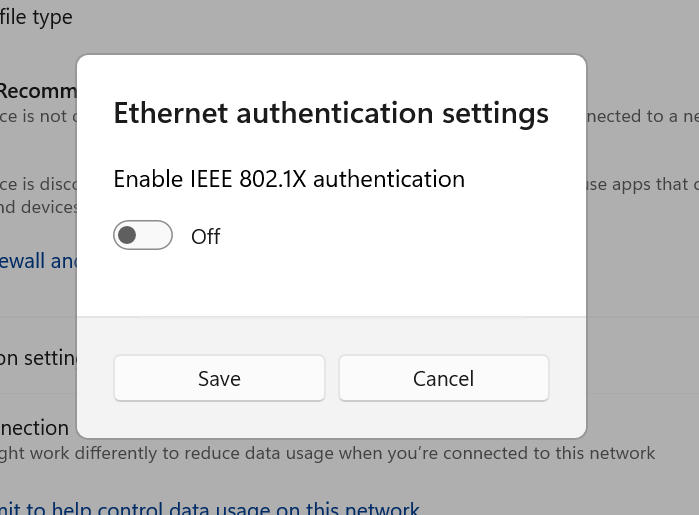This screenshot has width=699, height=515.
Task: Toggle the IEEE 802.1X authentication switch
Action: coord(143,236)
